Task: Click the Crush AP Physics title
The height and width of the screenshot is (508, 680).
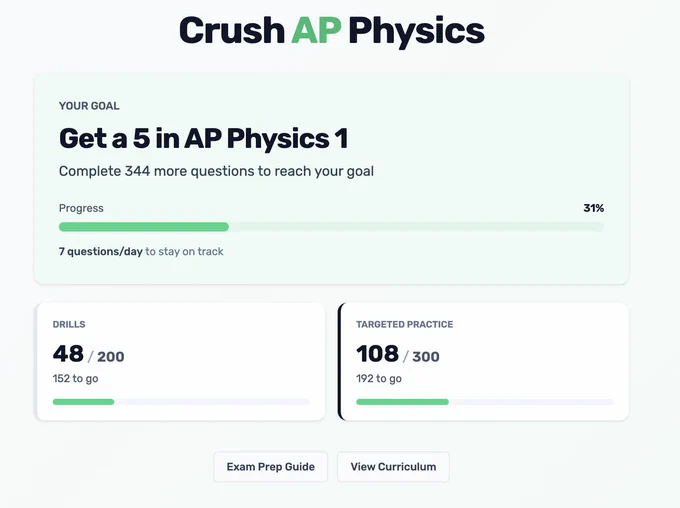Action: pos(332,31)
